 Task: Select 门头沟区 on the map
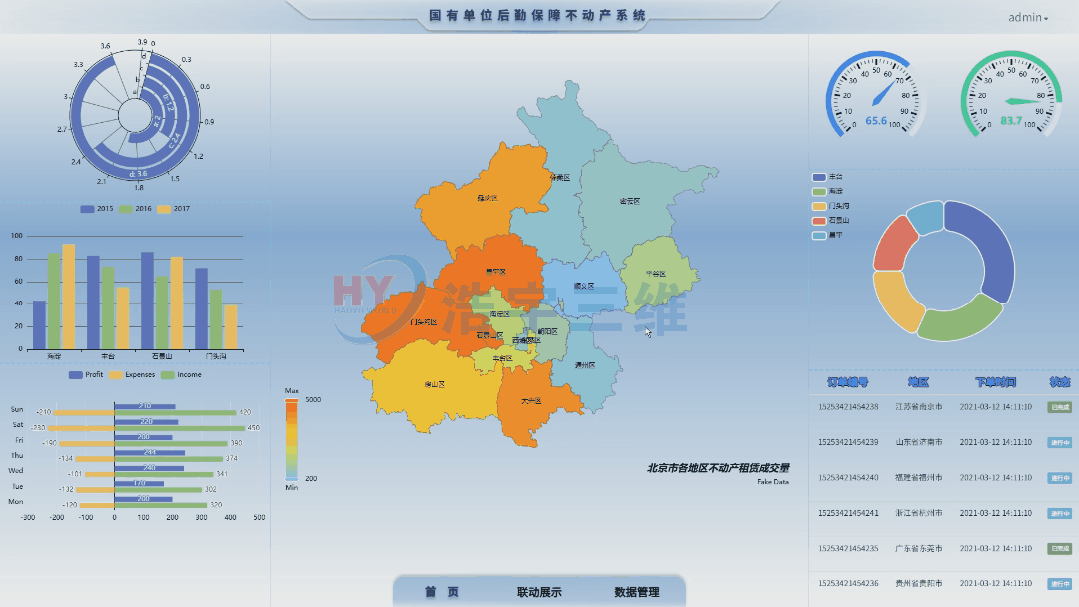coord(423,322)
